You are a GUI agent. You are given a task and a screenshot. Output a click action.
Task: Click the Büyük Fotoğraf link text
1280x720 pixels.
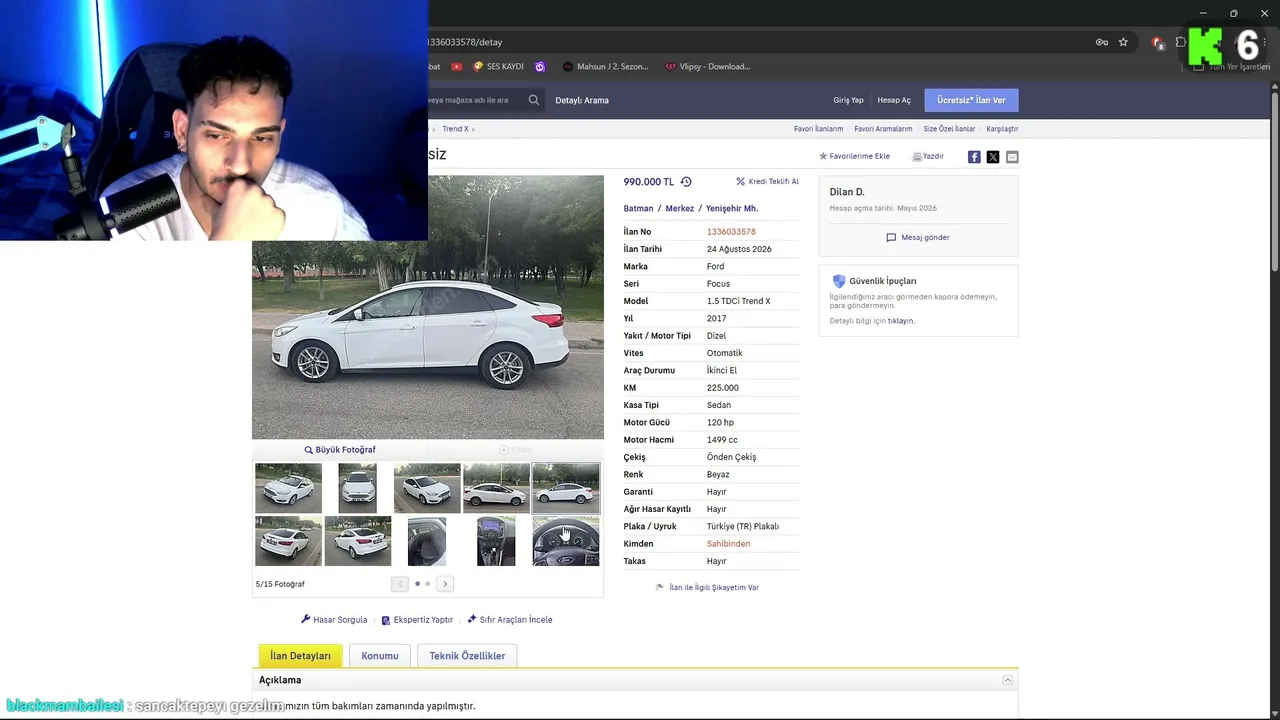pyautogui.click(x=346, y=450)
